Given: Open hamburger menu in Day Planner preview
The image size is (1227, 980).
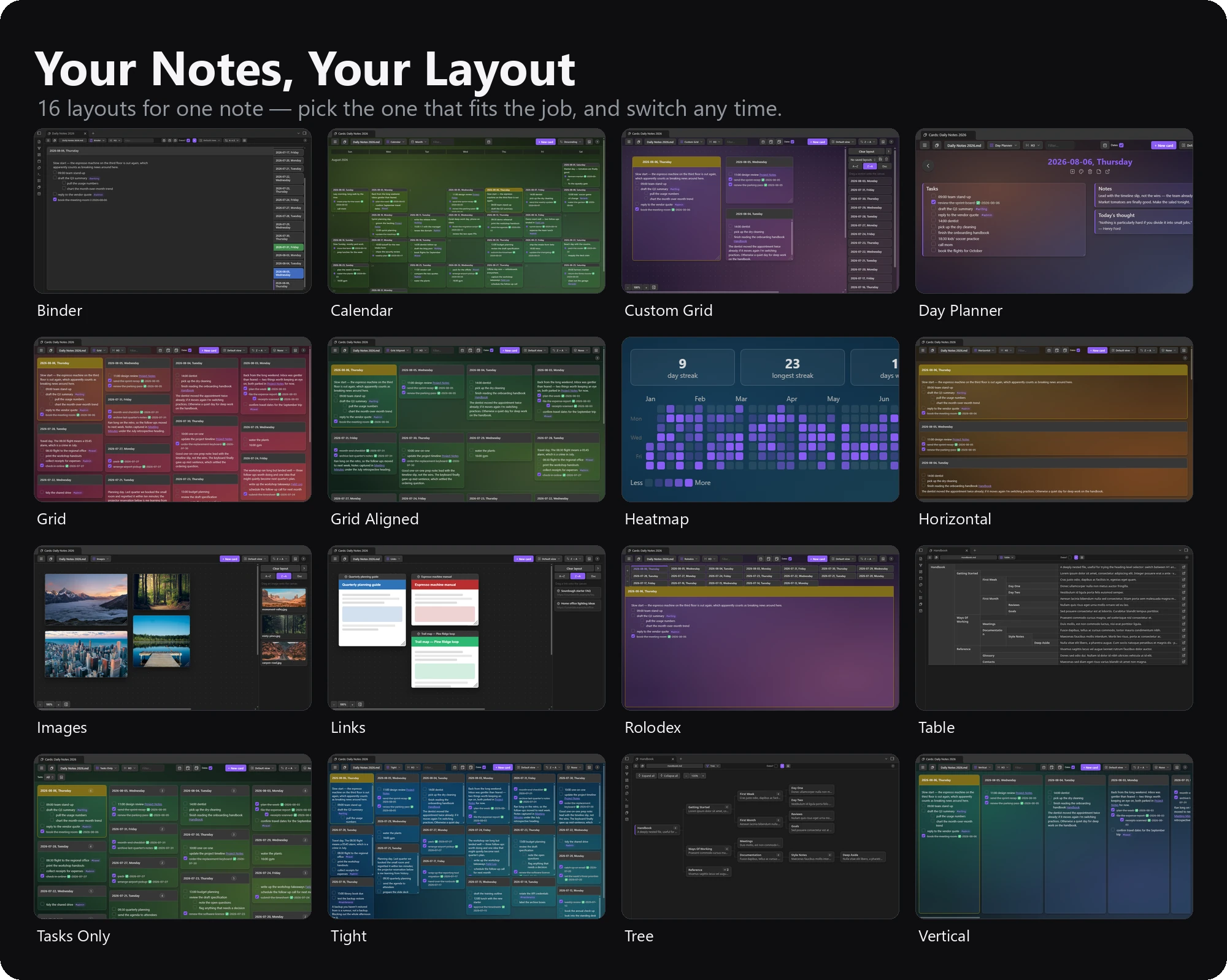Looking at the screenshot, I should tap(925, 145).
